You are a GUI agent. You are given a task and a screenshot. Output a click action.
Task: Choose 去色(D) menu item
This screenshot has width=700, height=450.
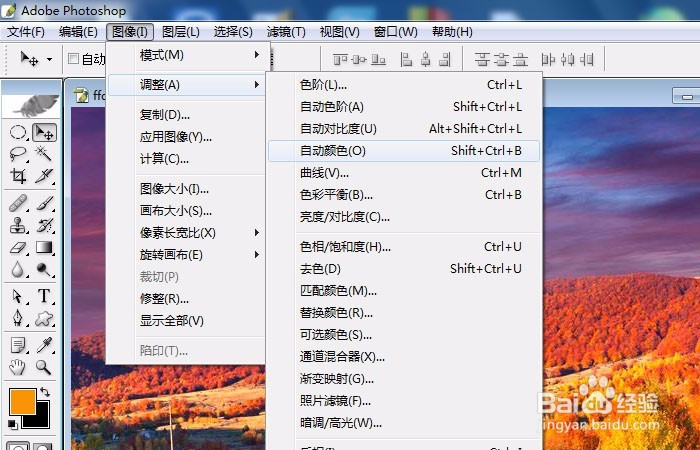[404, 269]
